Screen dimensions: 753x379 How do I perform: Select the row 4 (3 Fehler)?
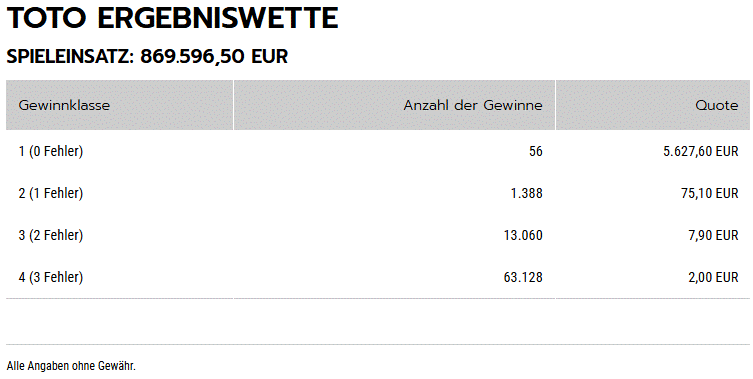(378, 277)
